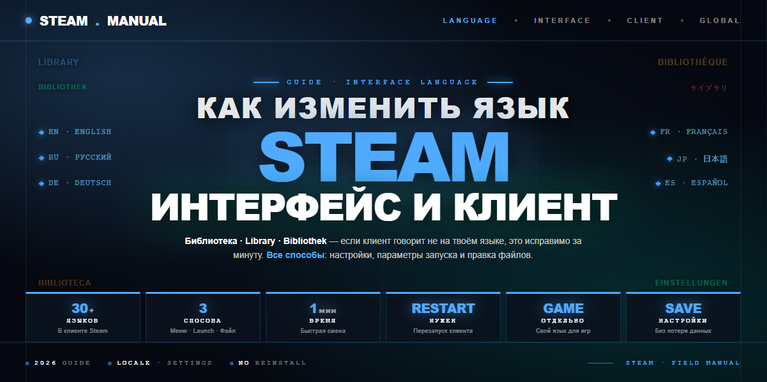Click the green BIBLIOTHEK label
Viewport: 767px width, 382px height.
click(63, 87)
